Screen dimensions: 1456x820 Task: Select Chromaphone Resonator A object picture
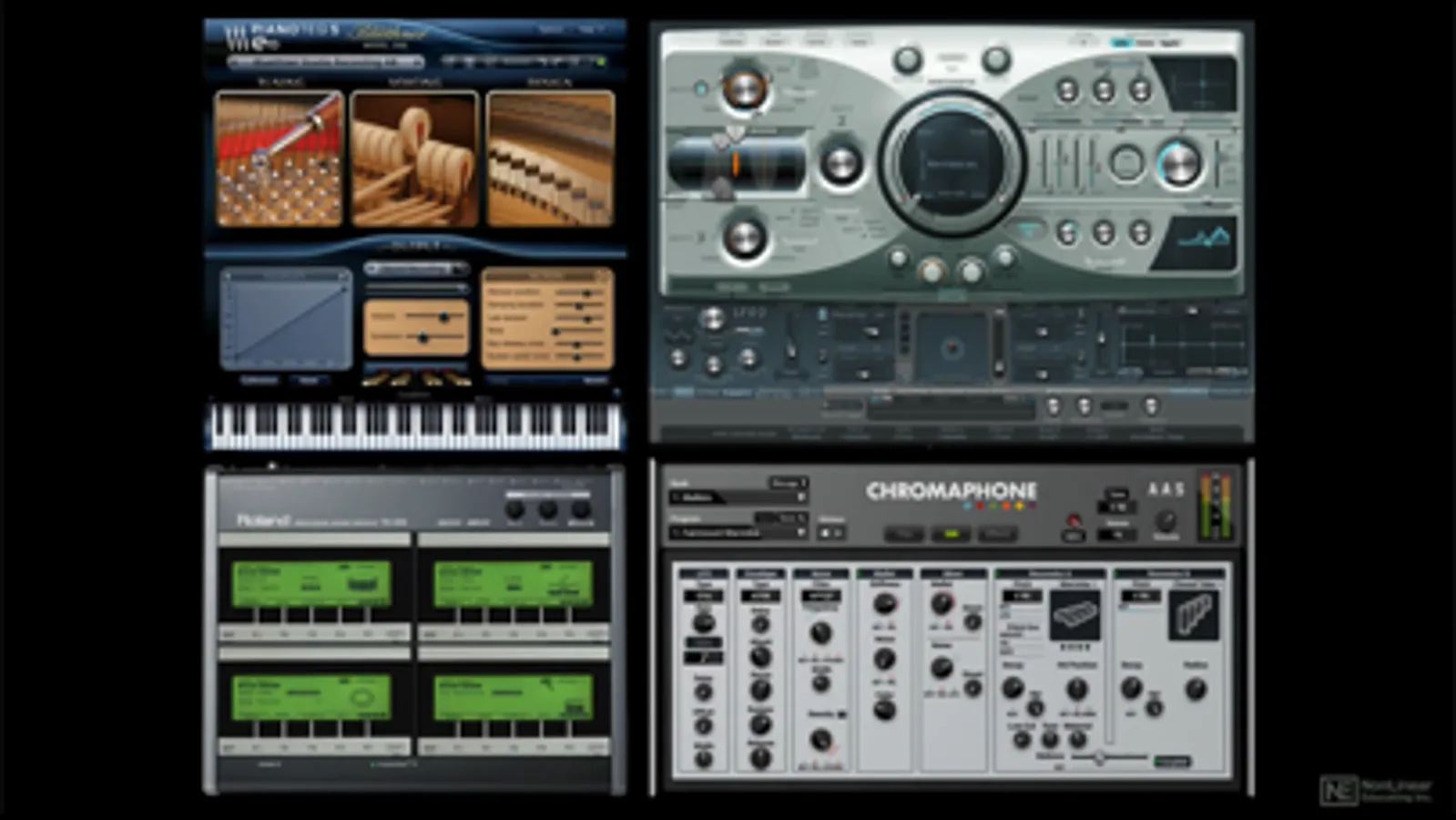point(1074,616)
